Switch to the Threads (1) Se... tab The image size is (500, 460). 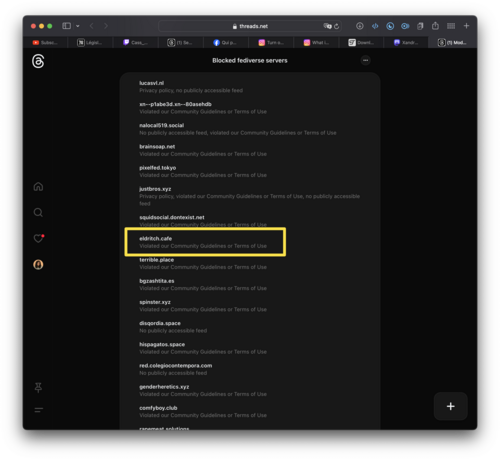click(x=180, y=43)
